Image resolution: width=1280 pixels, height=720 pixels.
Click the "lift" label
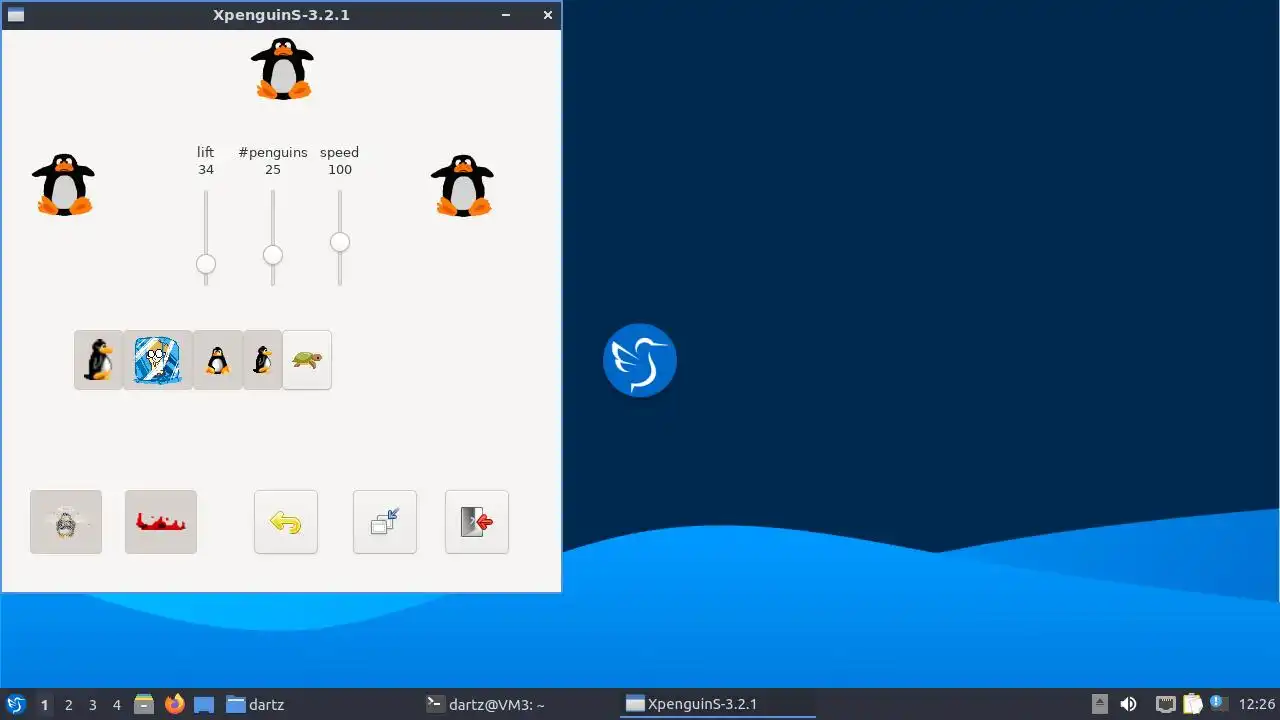205,152
